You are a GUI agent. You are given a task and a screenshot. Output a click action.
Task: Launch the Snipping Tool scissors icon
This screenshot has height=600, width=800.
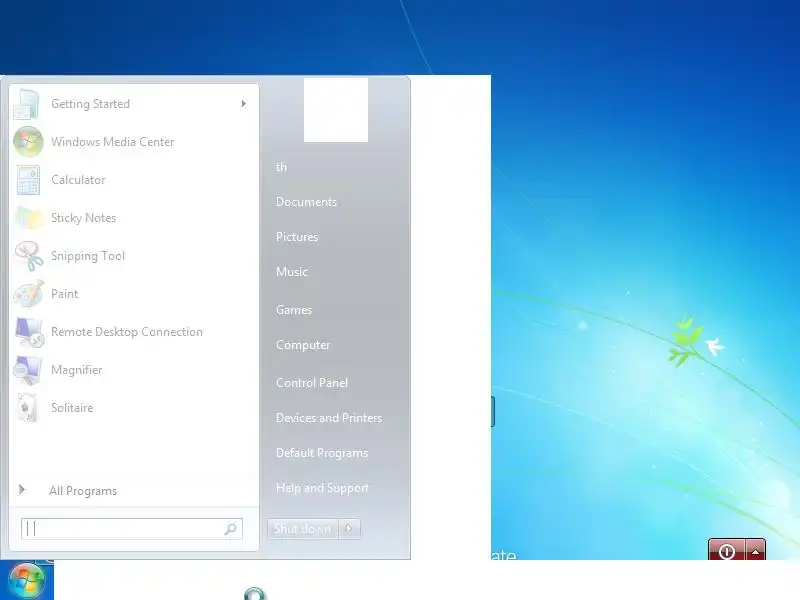click(29, 256)
